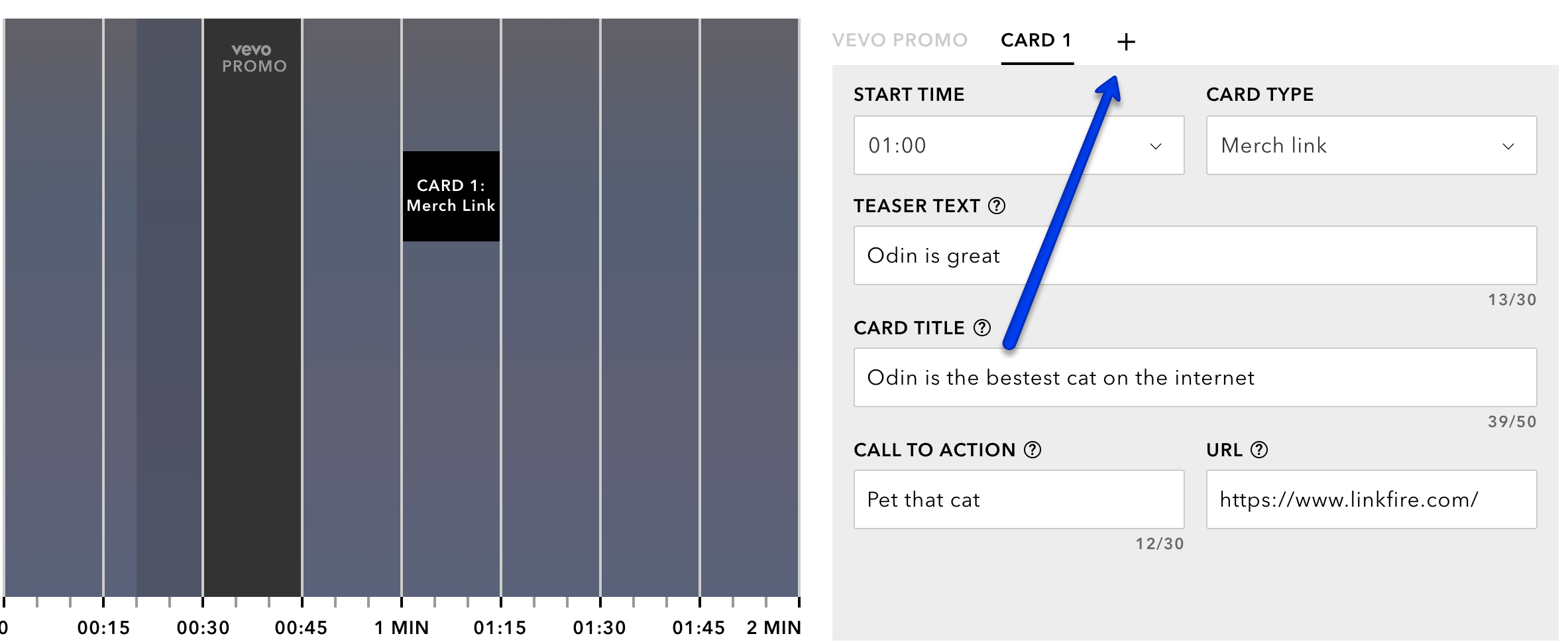This screenshot has width=1568, height=642.
Task: Edit the Call To Action field
Action: click(1019, 499)
